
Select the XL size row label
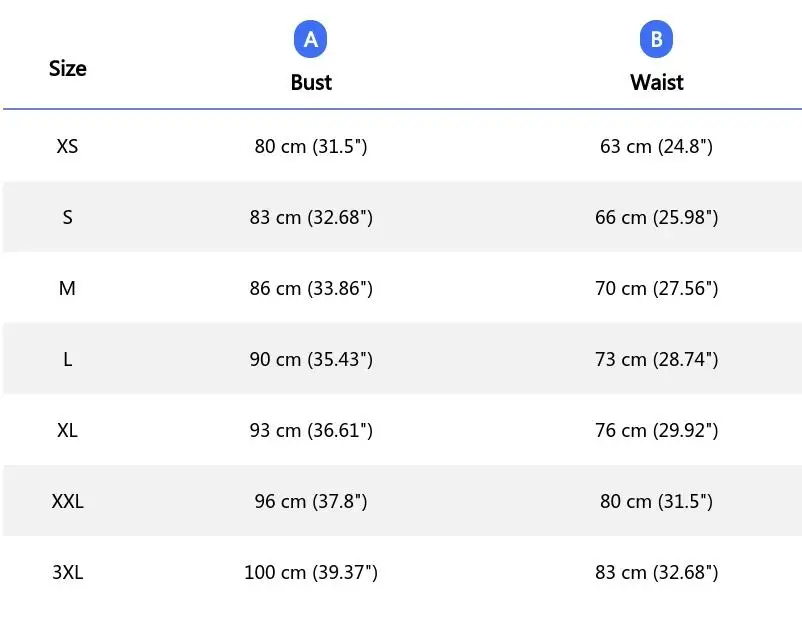pos(67,430)
